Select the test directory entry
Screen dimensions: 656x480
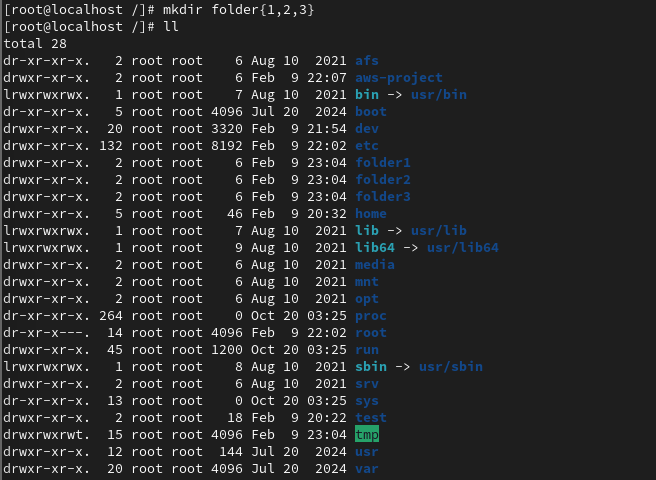coord(371,418)
